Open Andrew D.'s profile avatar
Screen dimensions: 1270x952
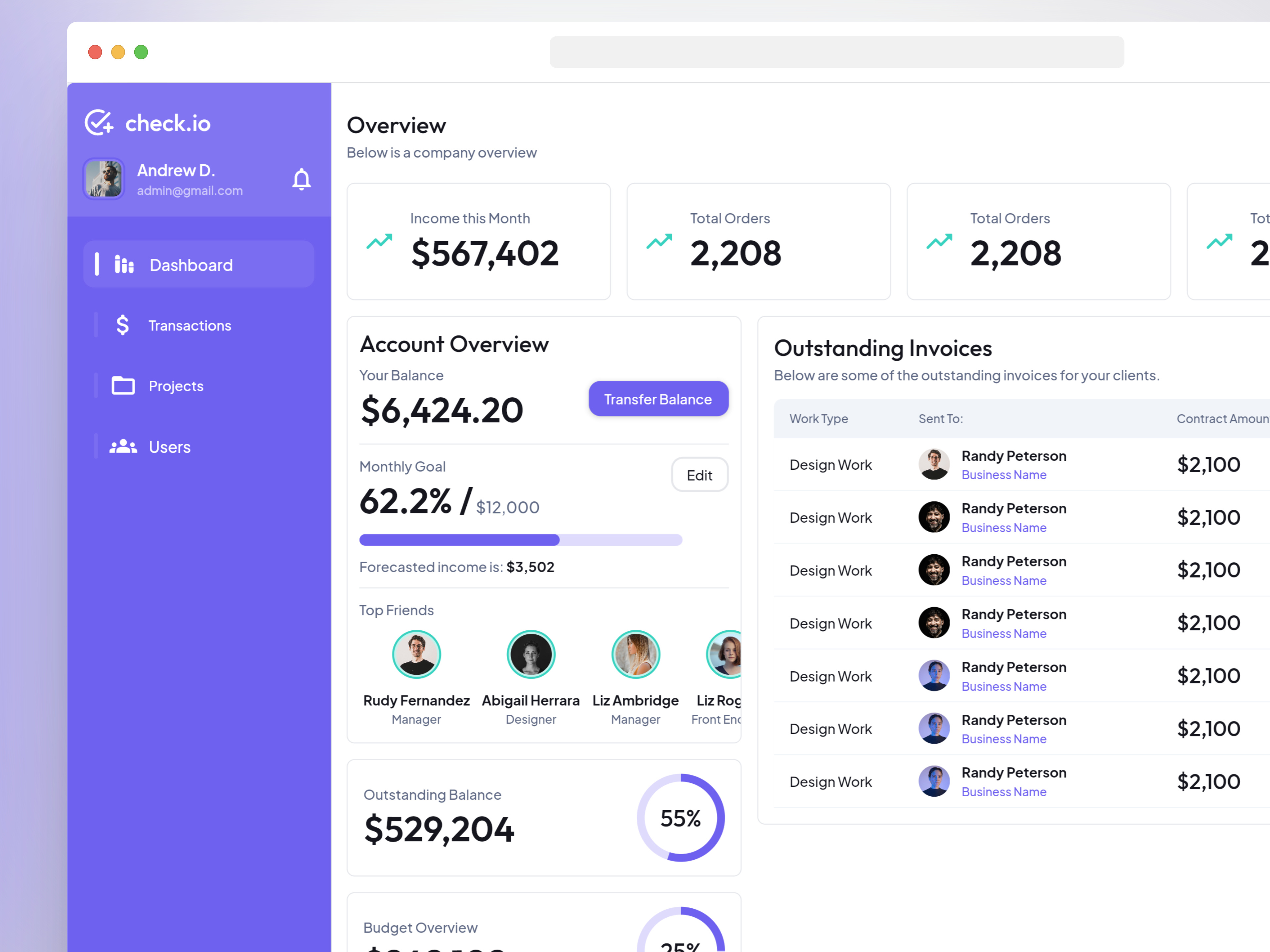tap(103, 178)
